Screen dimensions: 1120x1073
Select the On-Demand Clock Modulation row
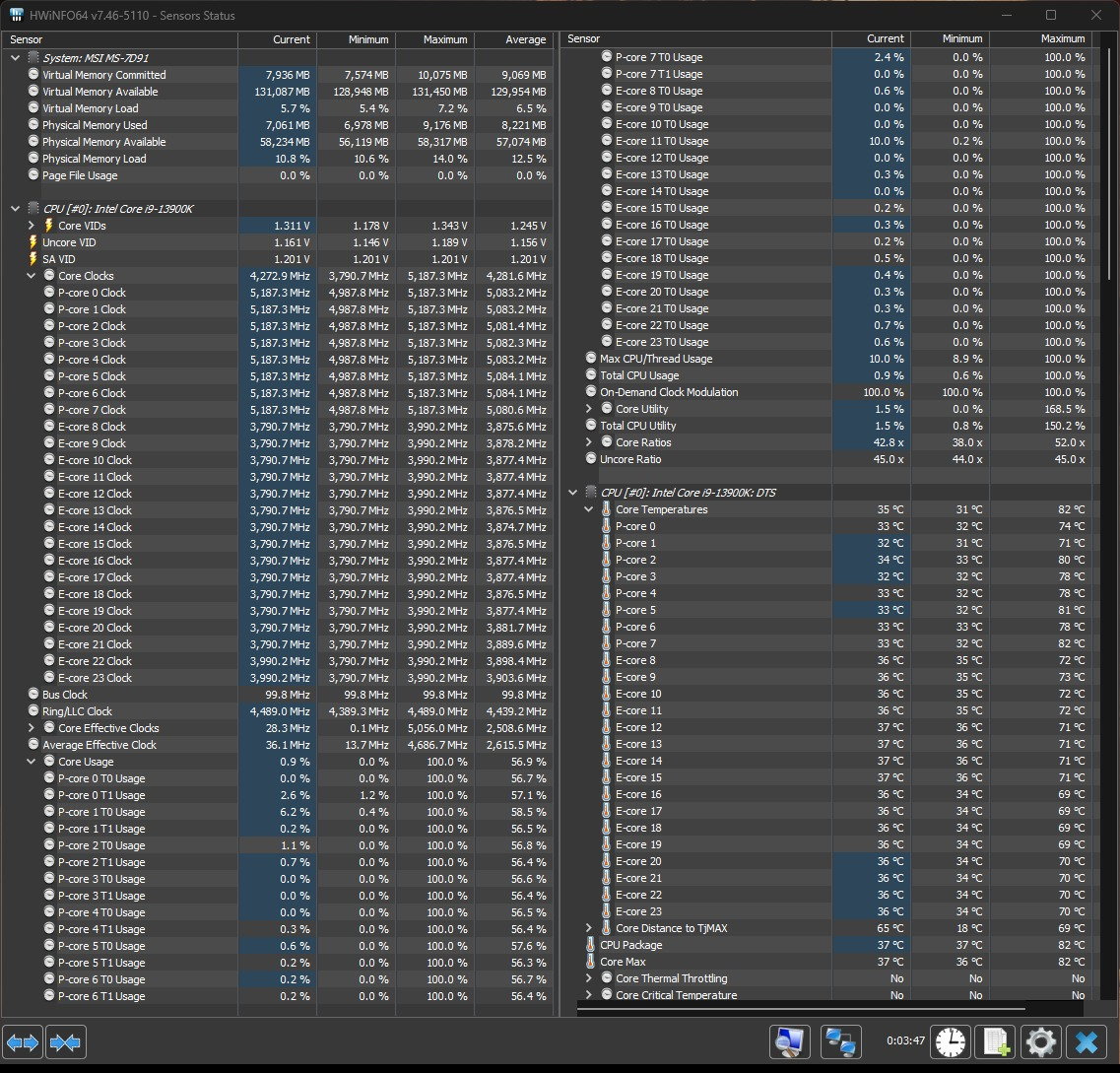[x=826, y=392]
